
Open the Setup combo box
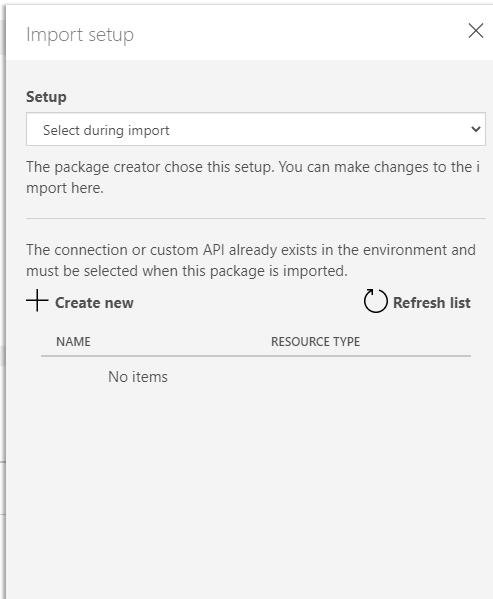coord(256,129)
